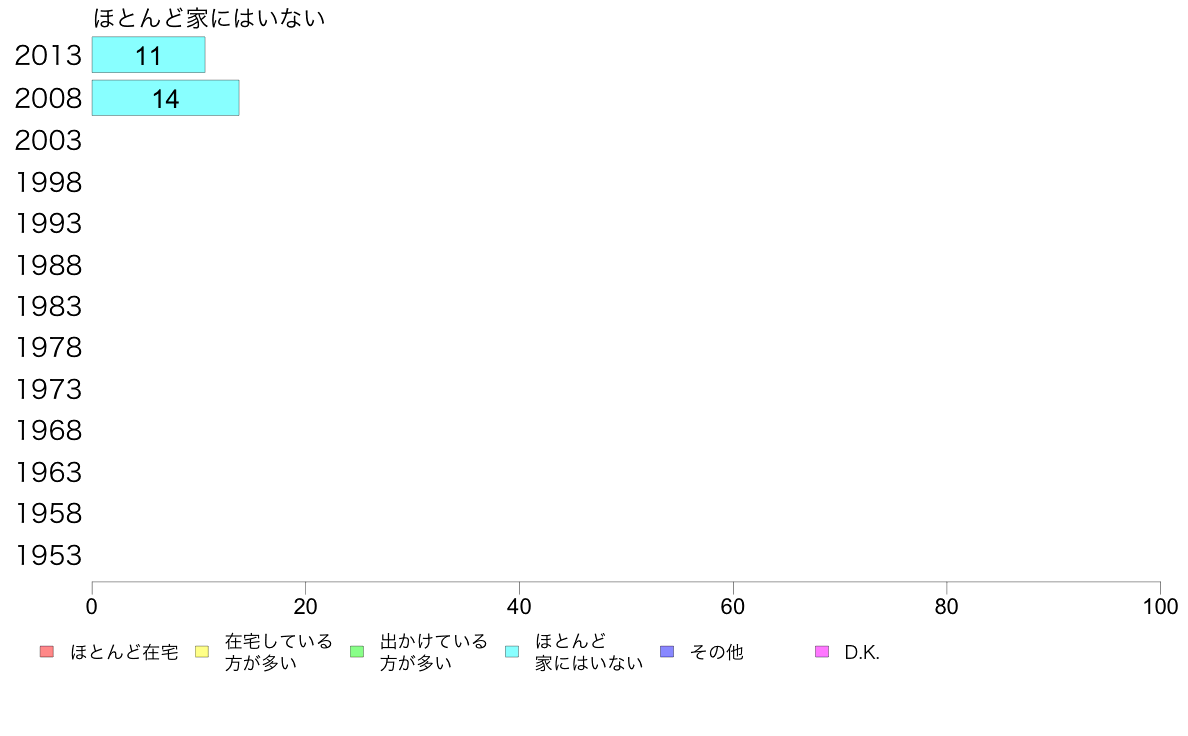This screenshot has width=1188, height=736.
Task: Click the ほとんど家にはいない chart title
Action: [209, 17]
